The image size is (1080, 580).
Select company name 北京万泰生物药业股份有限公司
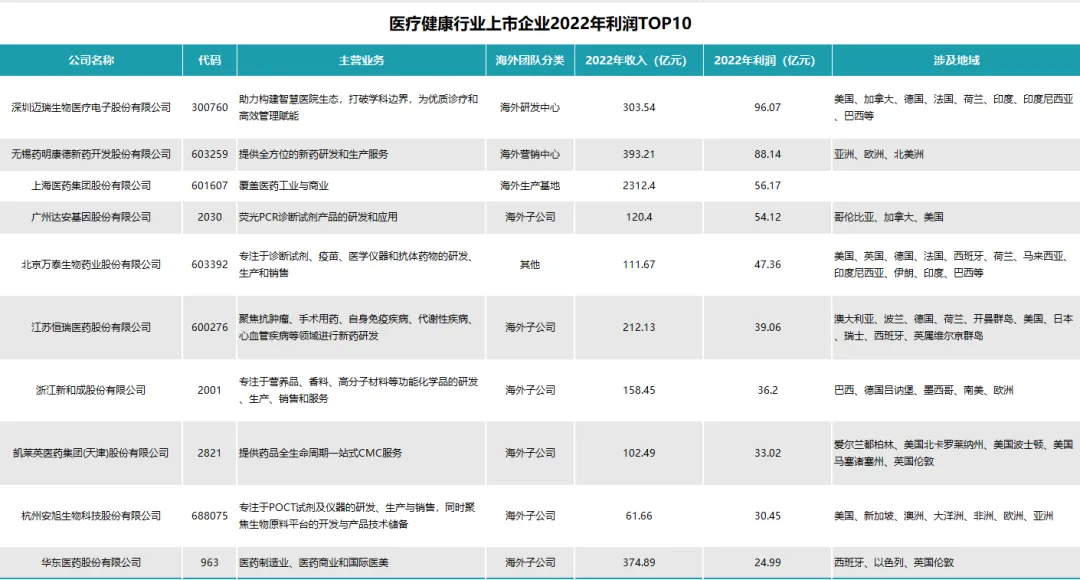pos(91,265)
